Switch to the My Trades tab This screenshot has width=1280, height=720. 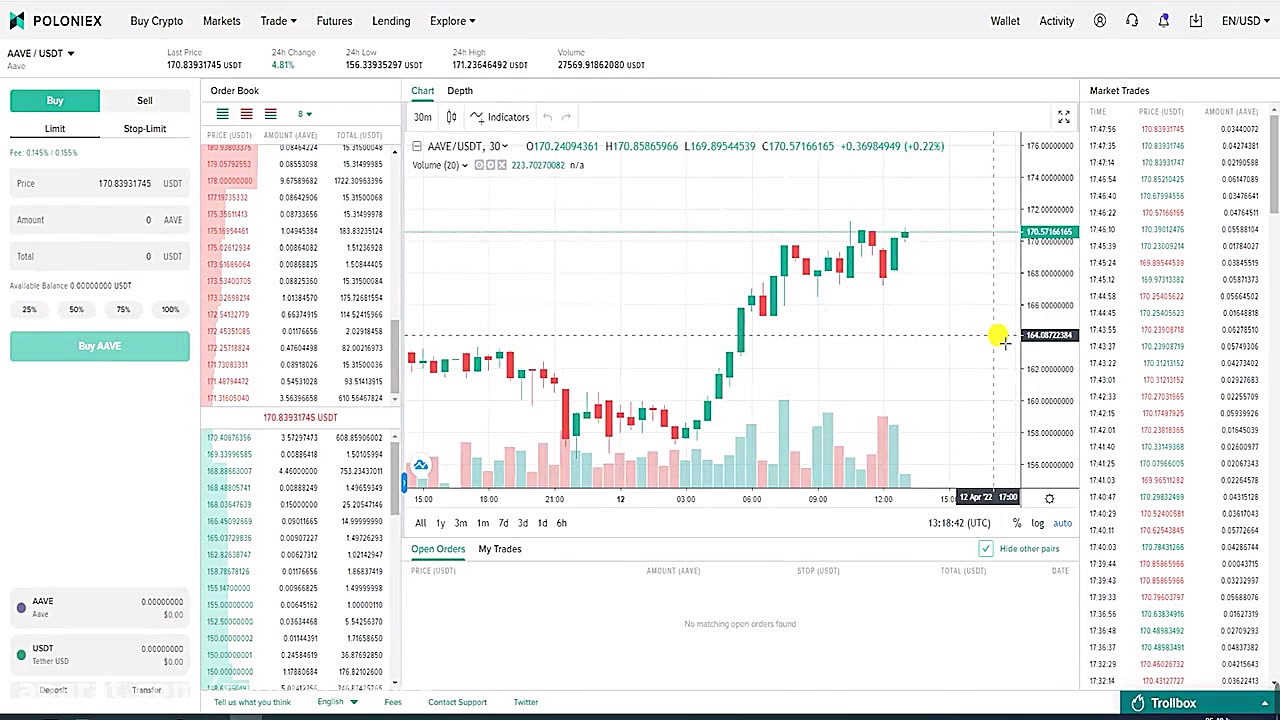(x=500, y=549)
